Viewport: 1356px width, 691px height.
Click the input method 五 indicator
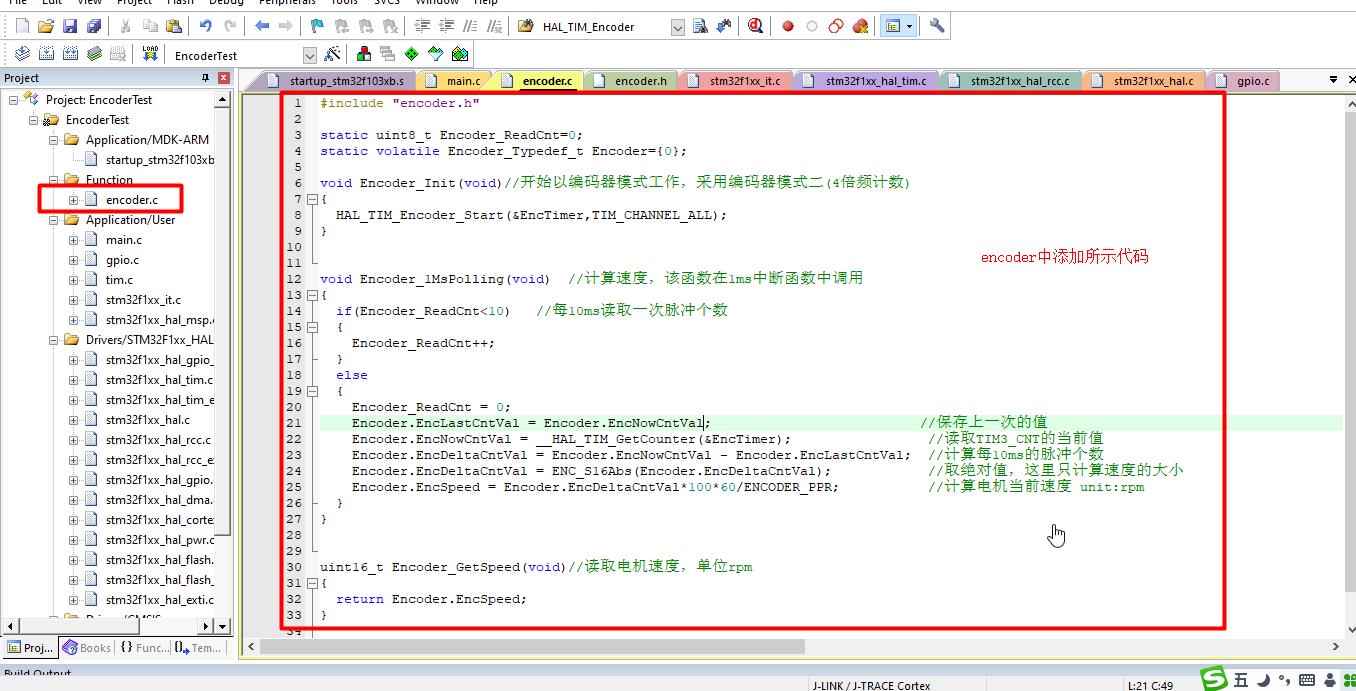(1241, 680)
